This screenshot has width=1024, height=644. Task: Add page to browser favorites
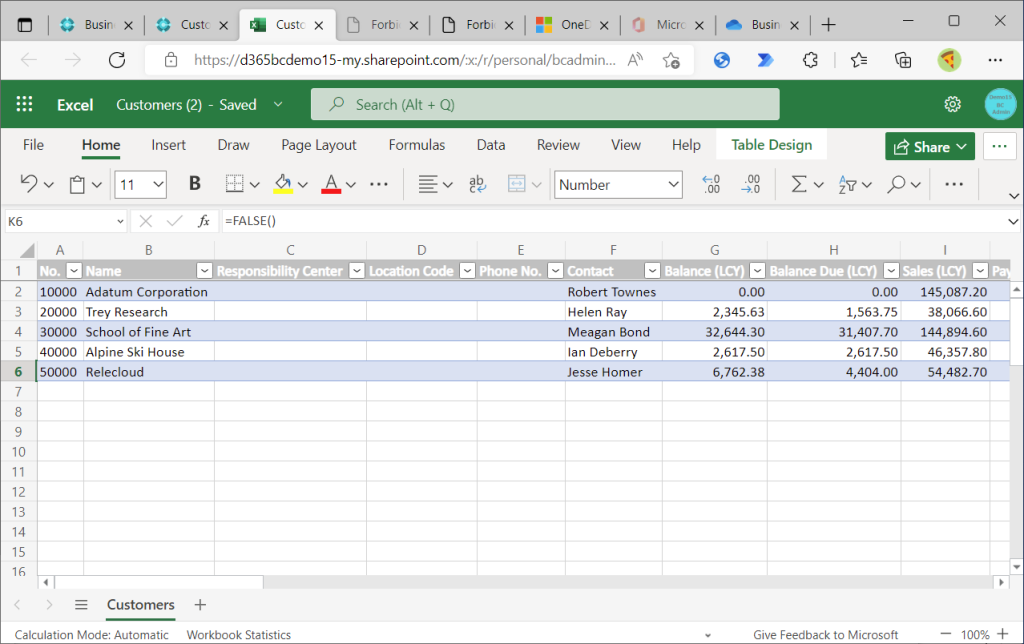671,60
